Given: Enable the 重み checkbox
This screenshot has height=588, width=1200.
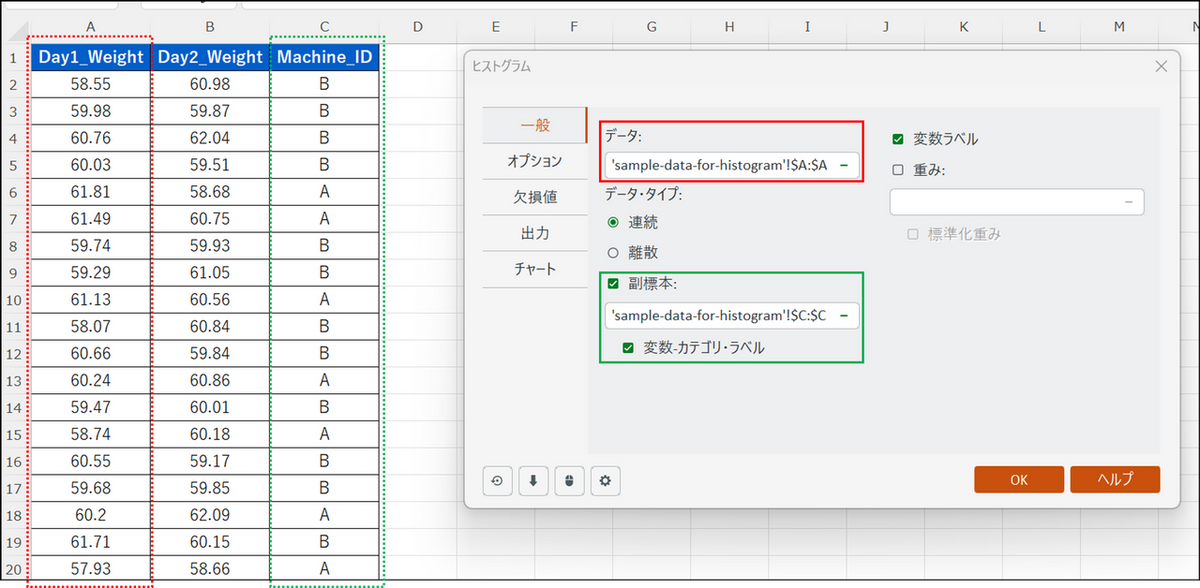Looking at the screenshot, I should 898,170.
